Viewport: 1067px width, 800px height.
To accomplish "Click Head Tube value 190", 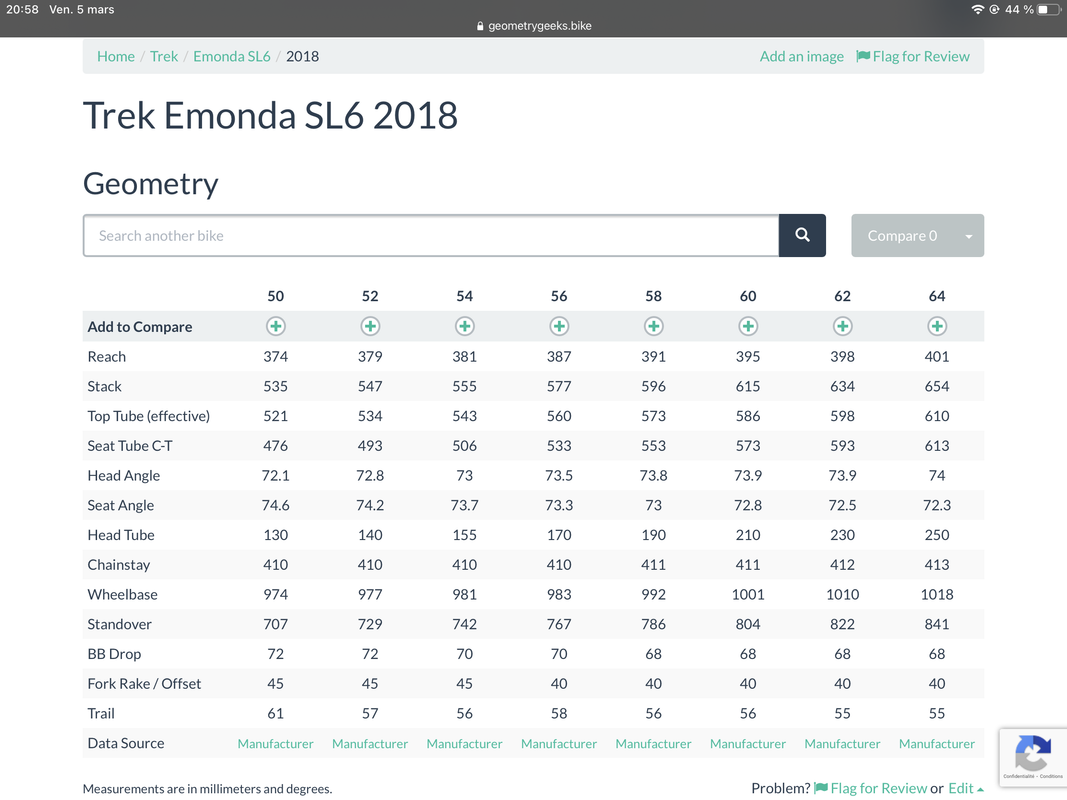I will [x=654, y=535].
